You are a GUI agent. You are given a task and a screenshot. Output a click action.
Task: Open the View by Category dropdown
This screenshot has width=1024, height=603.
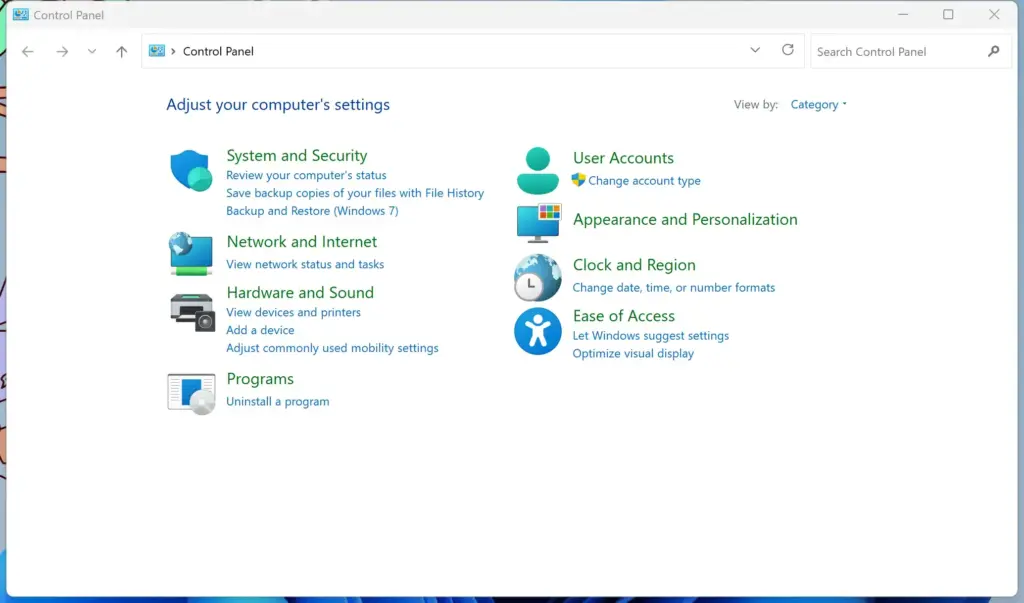[818, 105]
